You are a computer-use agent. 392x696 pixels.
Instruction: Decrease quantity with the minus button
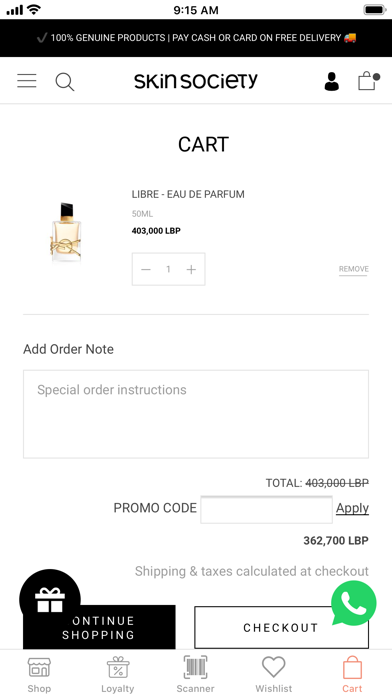tap(146, 269)
